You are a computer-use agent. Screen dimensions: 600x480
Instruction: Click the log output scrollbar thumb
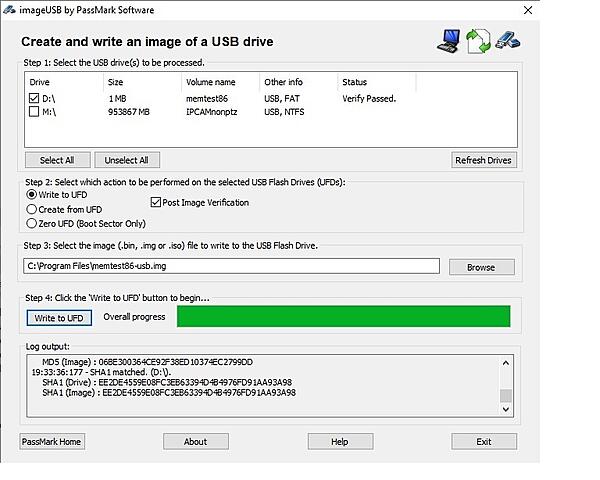[506, 395]
